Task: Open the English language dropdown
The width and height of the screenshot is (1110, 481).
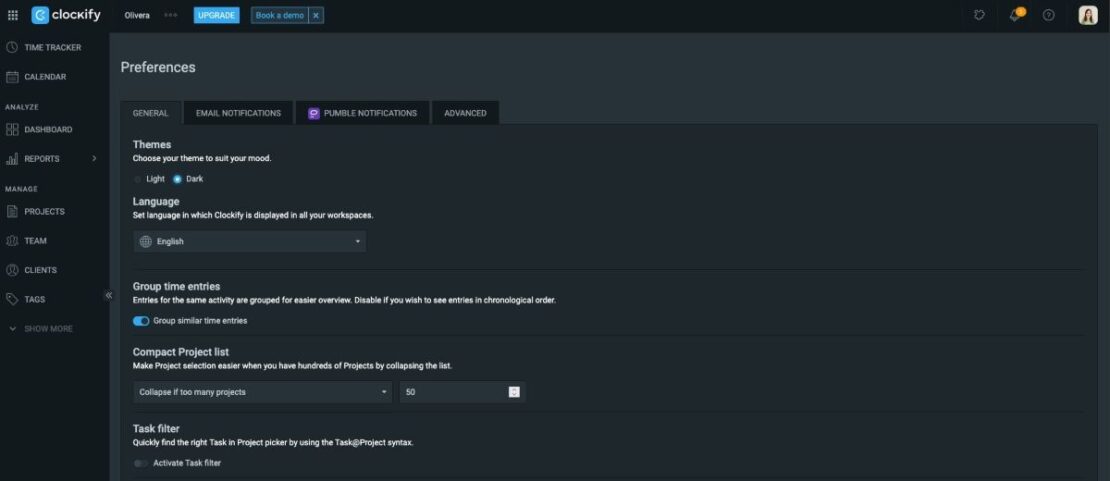Action: click(x=249, y=241)
